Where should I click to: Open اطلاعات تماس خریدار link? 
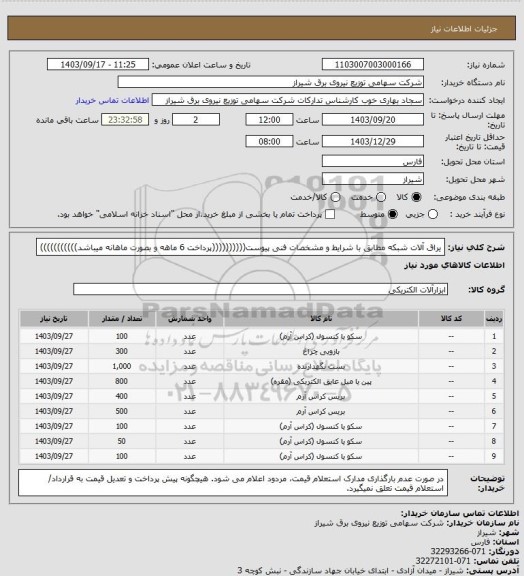click(x=112, y=100)
